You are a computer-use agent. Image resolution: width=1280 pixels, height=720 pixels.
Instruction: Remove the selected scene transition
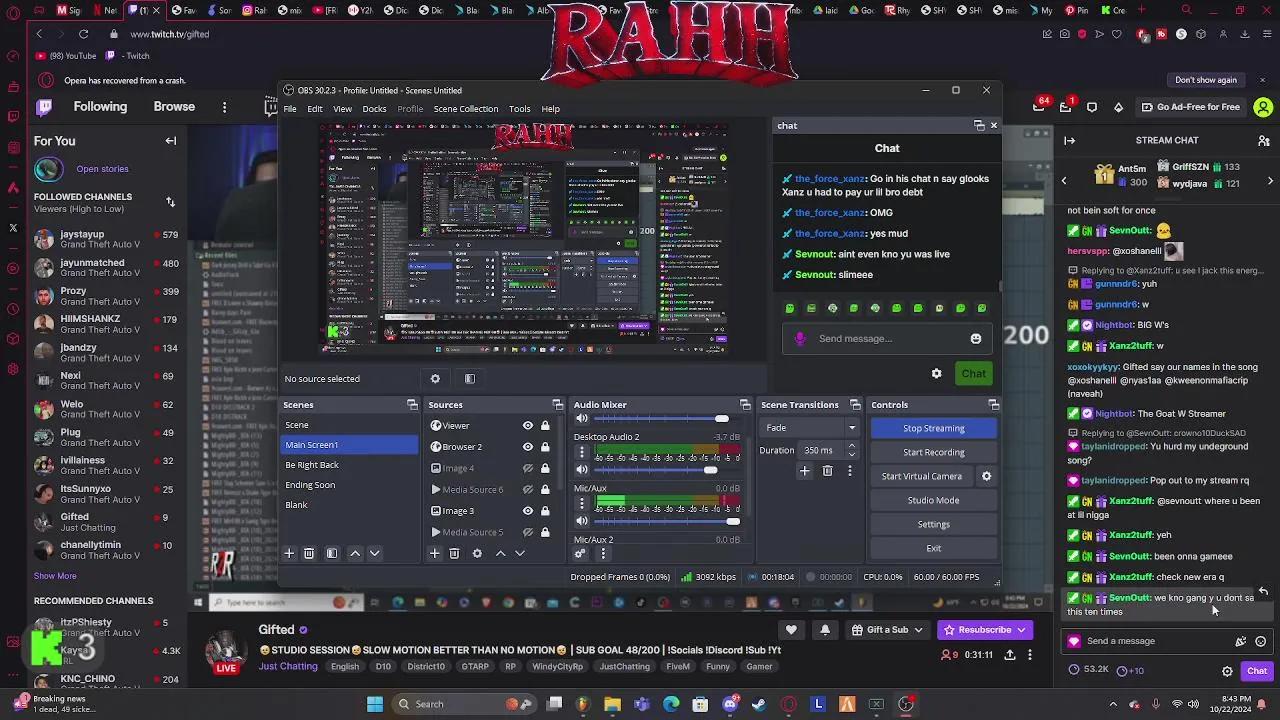(x=827, y=471)
